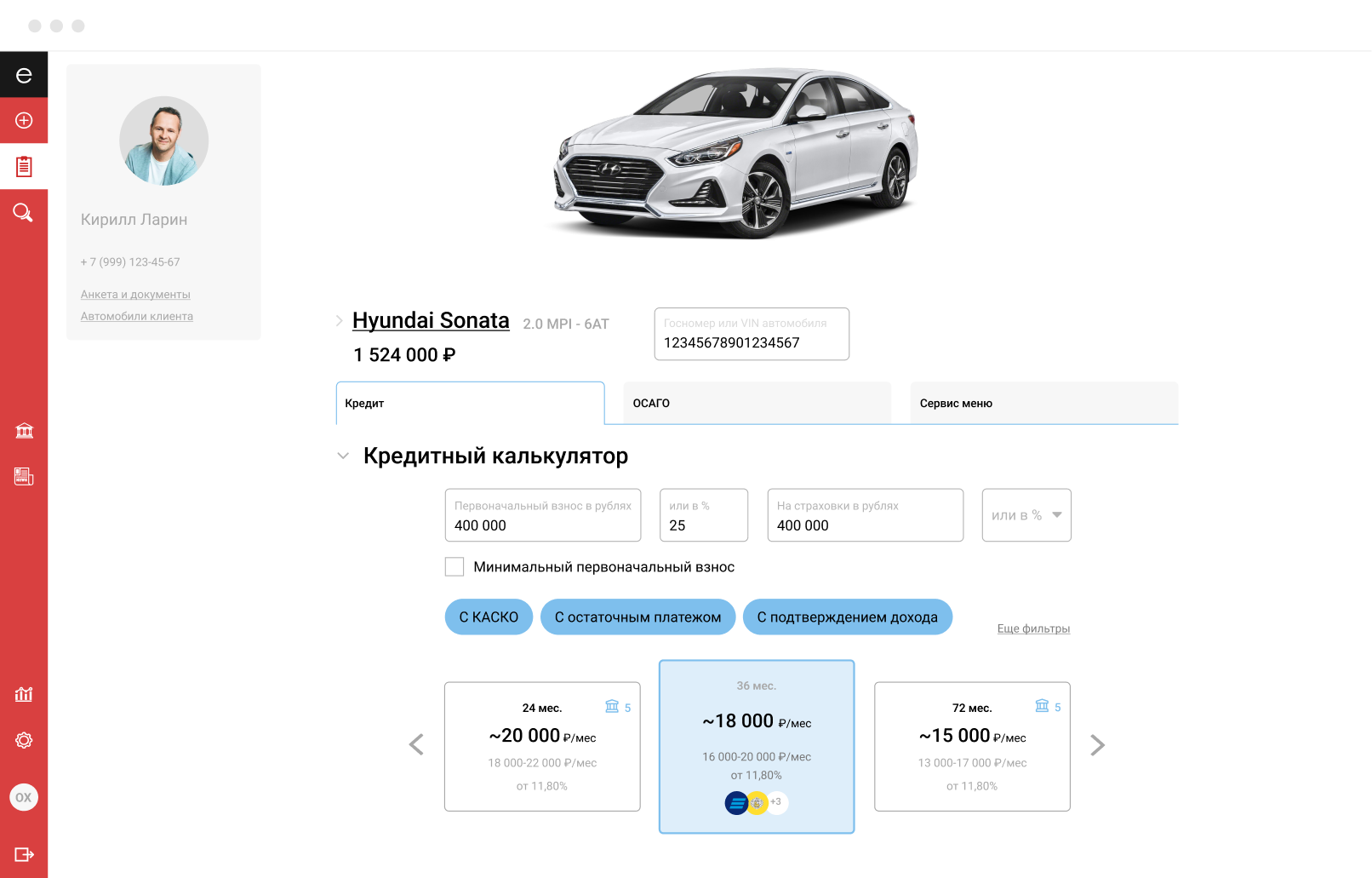This screenshot has width=1372, height=878.
Task: Switch to the Кредит tab
Action: (471, 403)
